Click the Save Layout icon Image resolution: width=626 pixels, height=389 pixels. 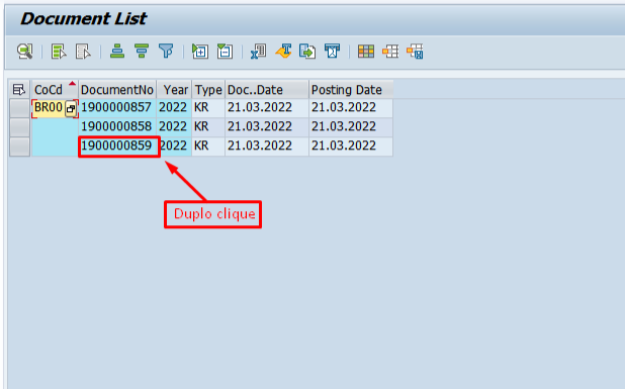[x=415, y=52]
